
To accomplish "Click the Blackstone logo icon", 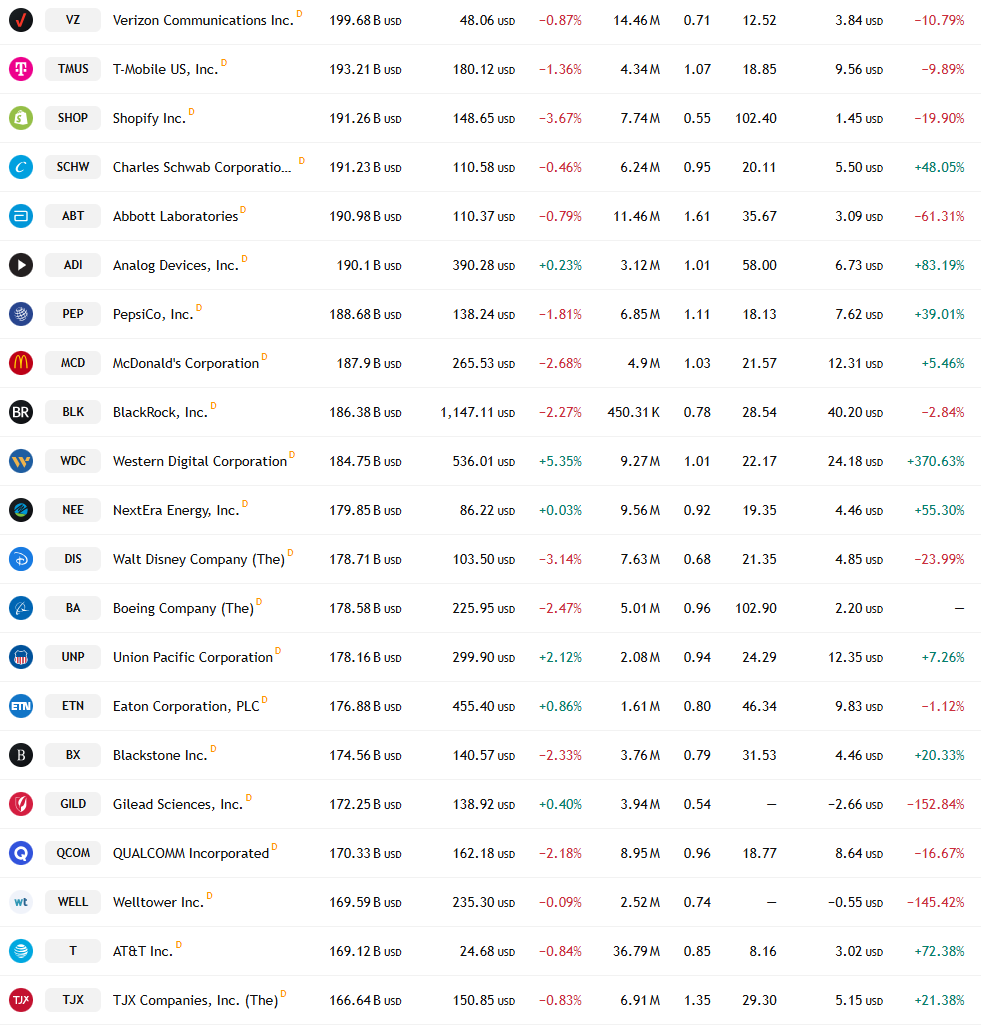I will (x=21, y=755).
